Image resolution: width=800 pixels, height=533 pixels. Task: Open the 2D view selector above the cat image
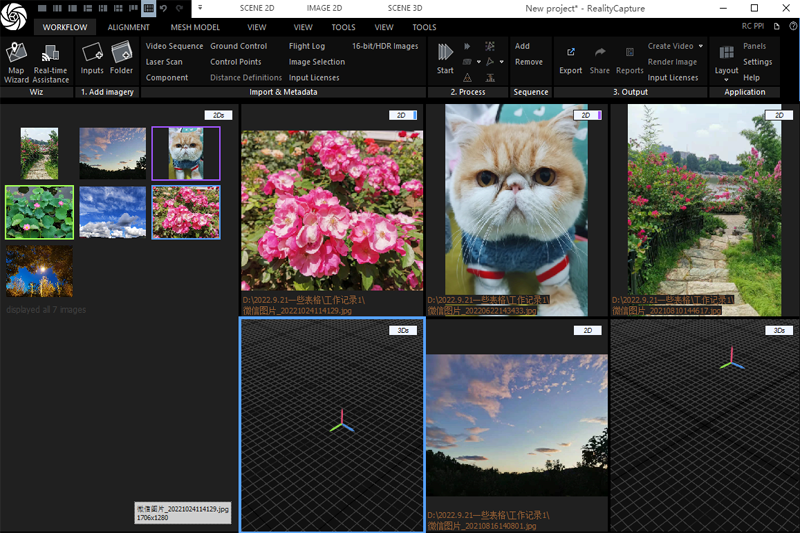coord(587,115)
